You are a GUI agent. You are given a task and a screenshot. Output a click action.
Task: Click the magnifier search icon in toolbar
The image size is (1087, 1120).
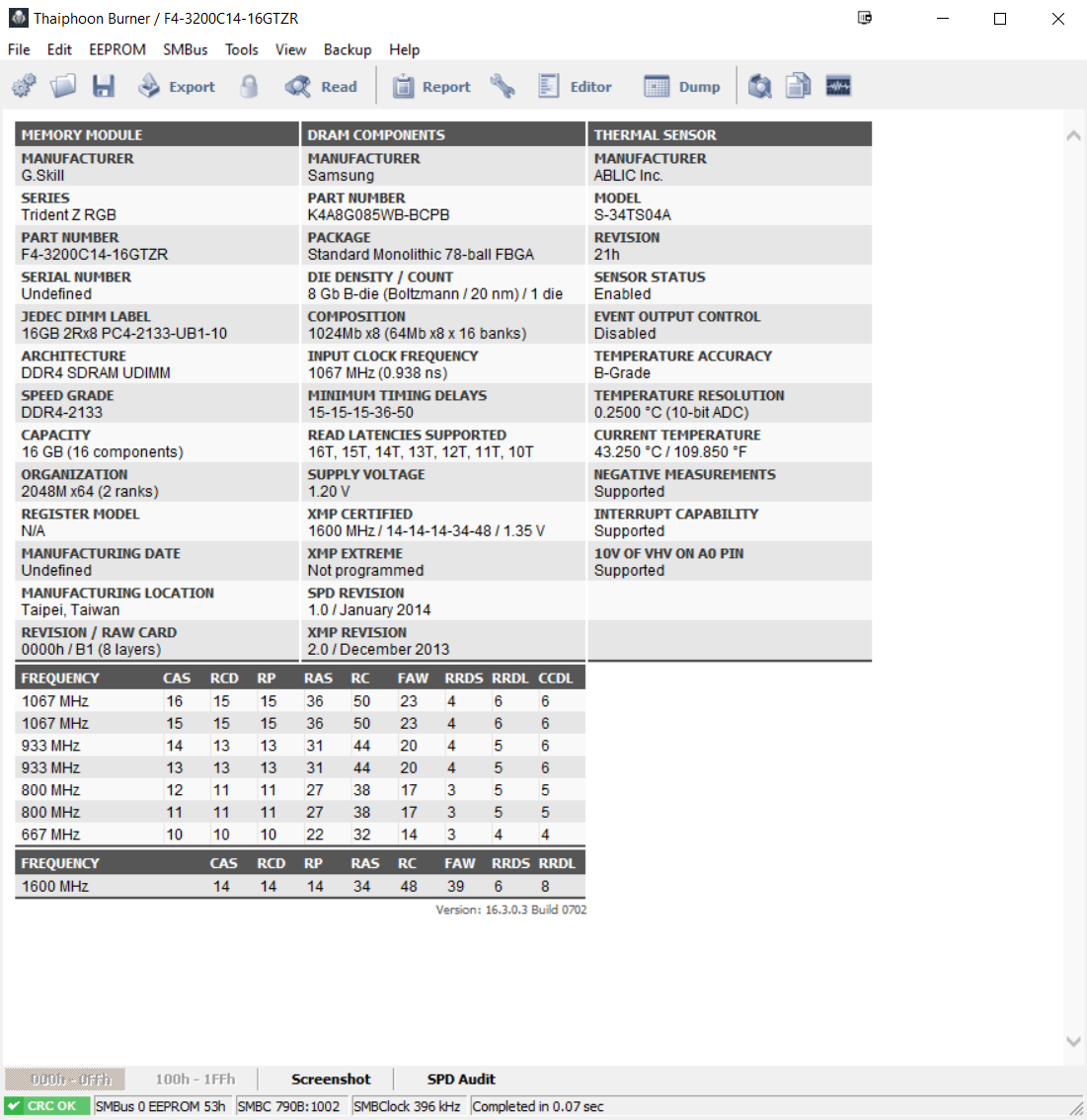click(760, 87)
